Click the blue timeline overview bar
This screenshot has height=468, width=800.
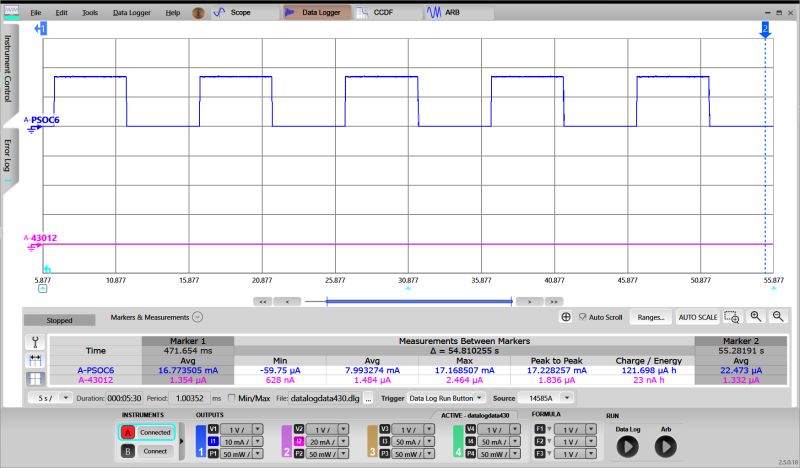tap(418, 302)
